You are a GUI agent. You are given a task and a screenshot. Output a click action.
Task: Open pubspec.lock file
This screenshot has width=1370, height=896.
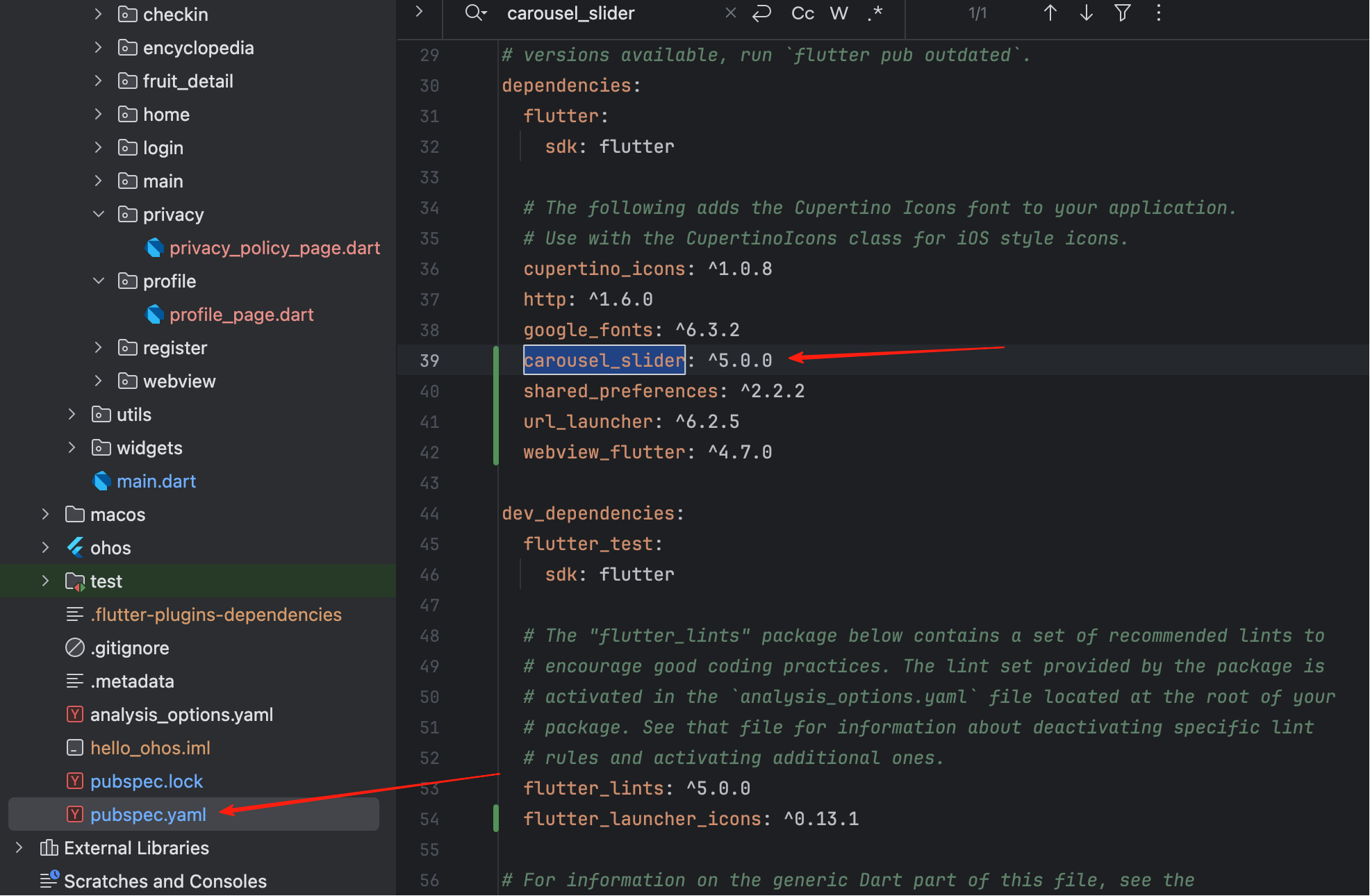tap(147, 781)
